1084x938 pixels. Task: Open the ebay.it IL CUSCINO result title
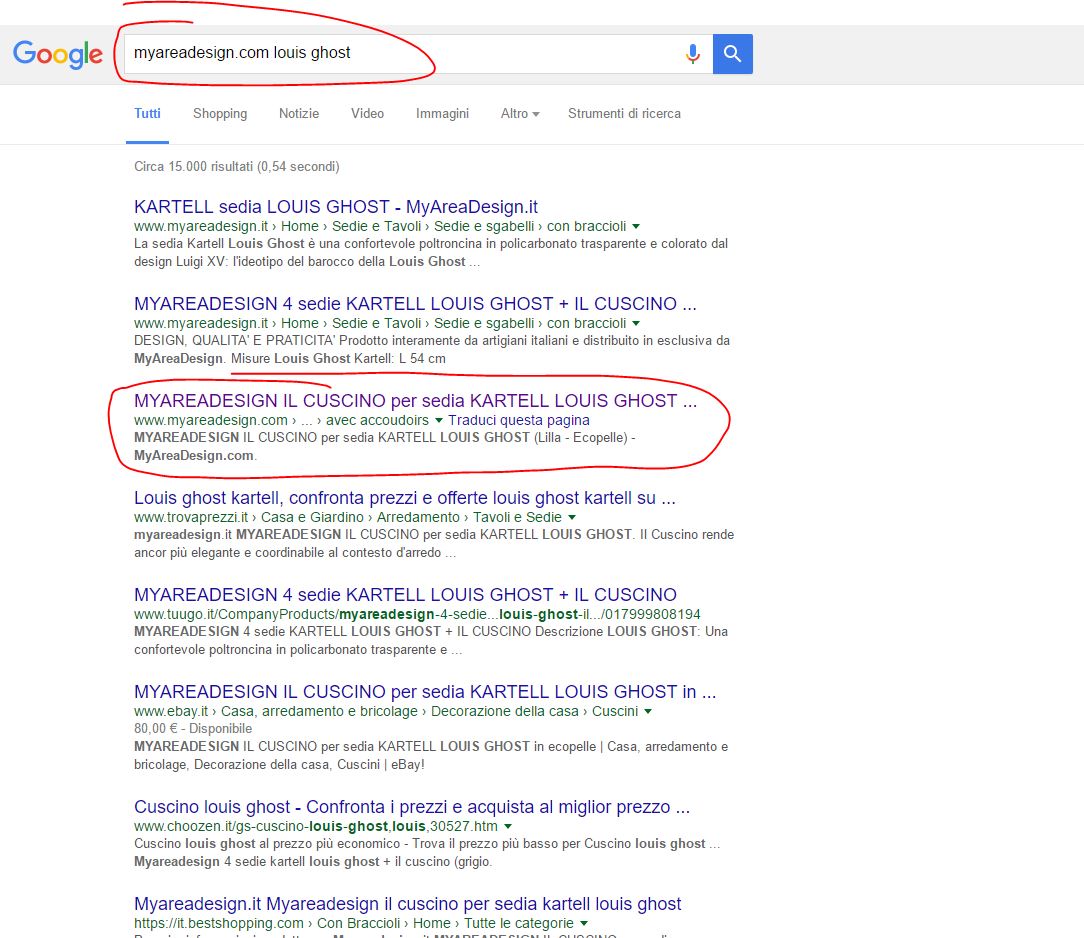pos(425,691)
